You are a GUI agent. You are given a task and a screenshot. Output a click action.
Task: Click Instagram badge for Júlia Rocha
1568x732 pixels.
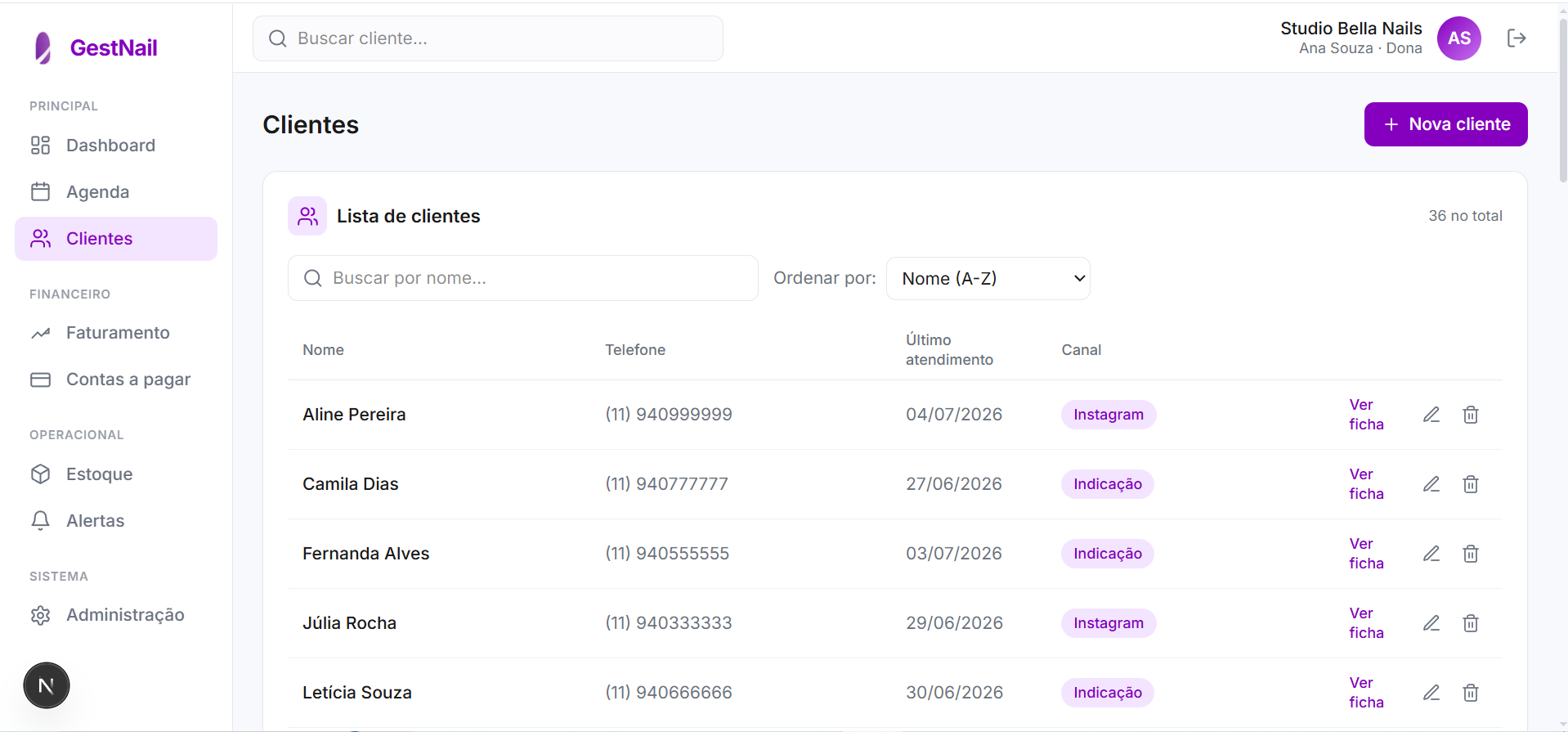click(1109, 623)
